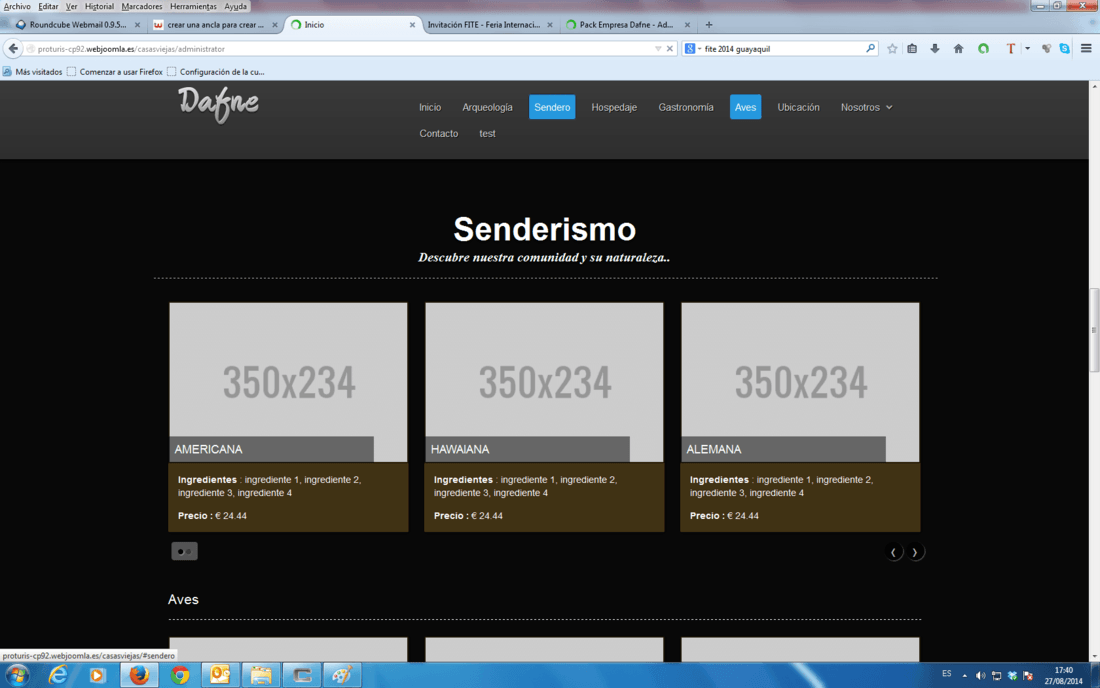Launch Internet Explorer from the taskbar
The width and height of the screenshot is (1100, 688).
click(58, 675)
